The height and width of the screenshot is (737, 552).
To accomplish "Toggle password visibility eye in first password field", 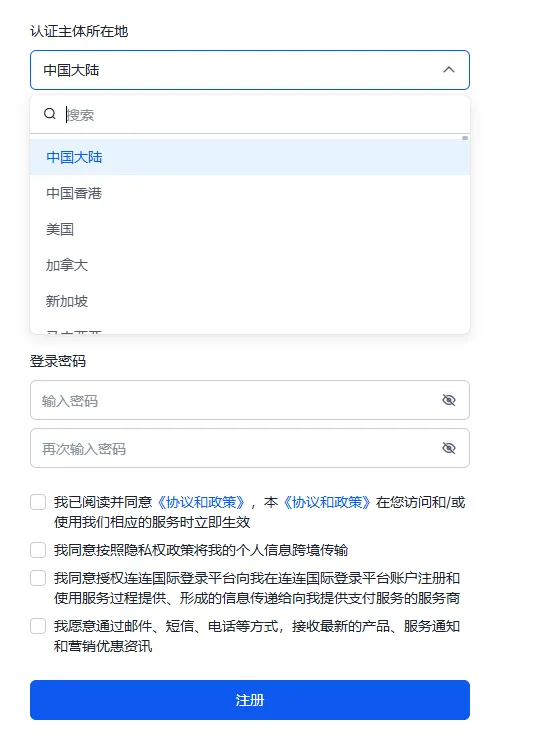I will 449,400.
